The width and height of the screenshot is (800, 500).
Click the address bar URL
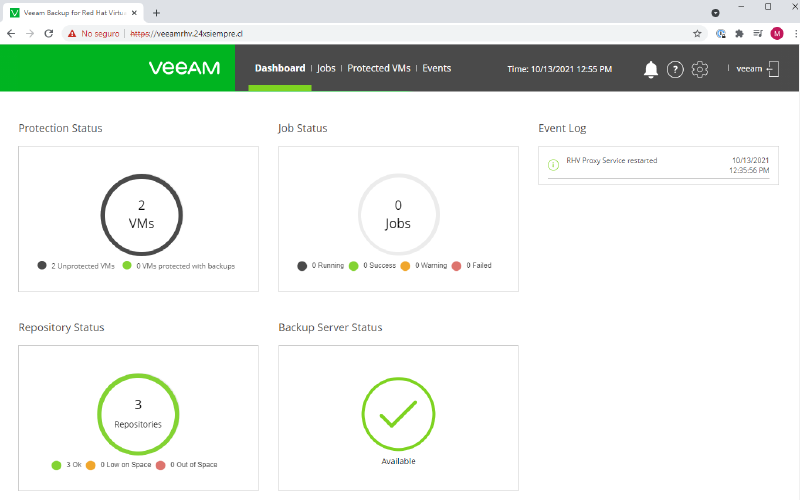click(x=186, y=34)
